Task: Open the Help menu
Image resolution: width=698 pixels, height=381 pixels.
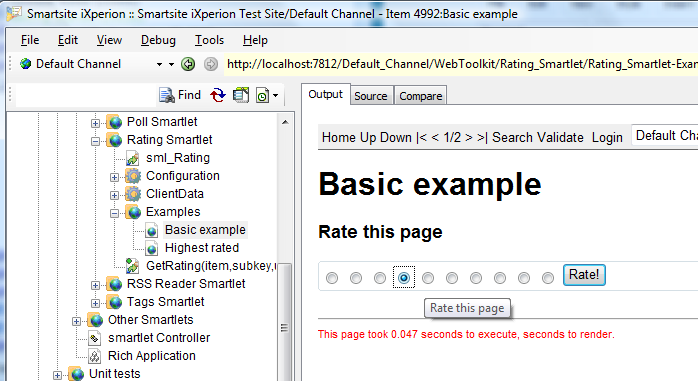Action: tap(255, 41)
